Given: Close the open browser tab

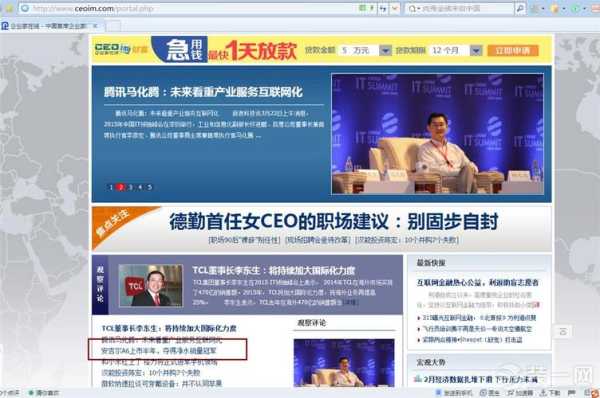Looking at the screenshot, I should [x=95, y=26].
